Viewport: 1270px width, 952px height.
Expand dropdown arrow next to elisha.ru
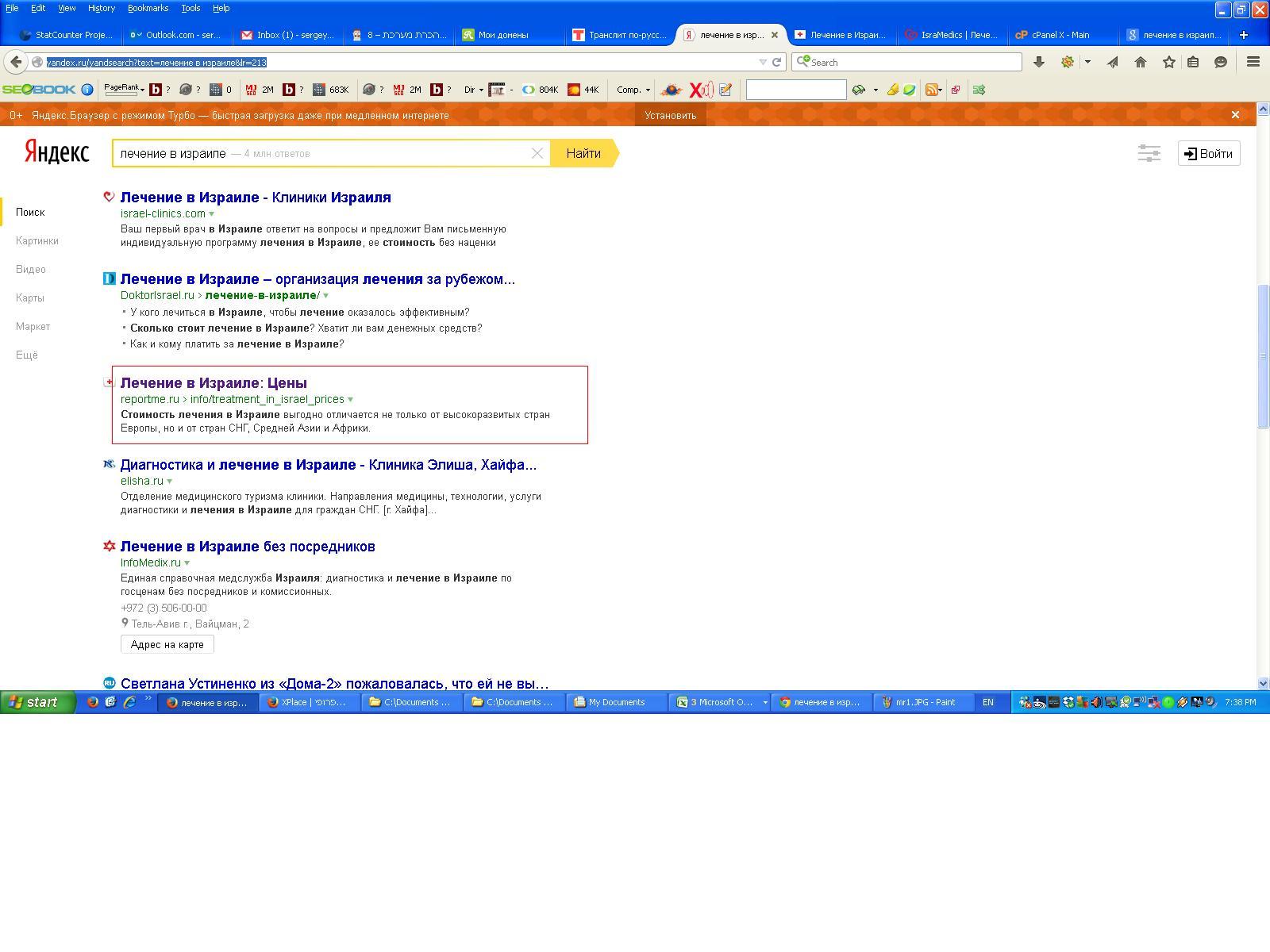click(x=169, y=481)
